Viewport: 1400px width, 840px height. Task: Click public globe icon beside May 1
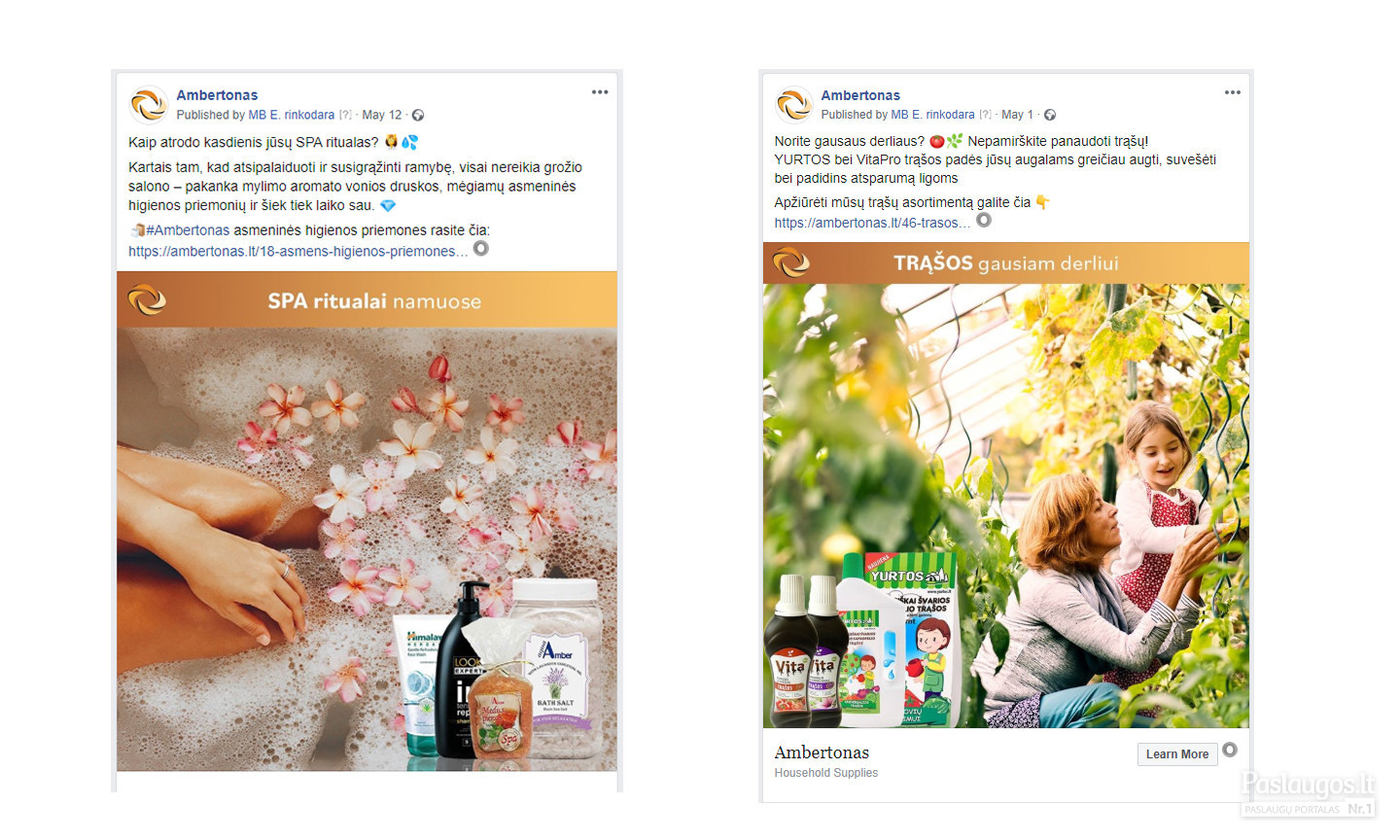pos(1050,115)
